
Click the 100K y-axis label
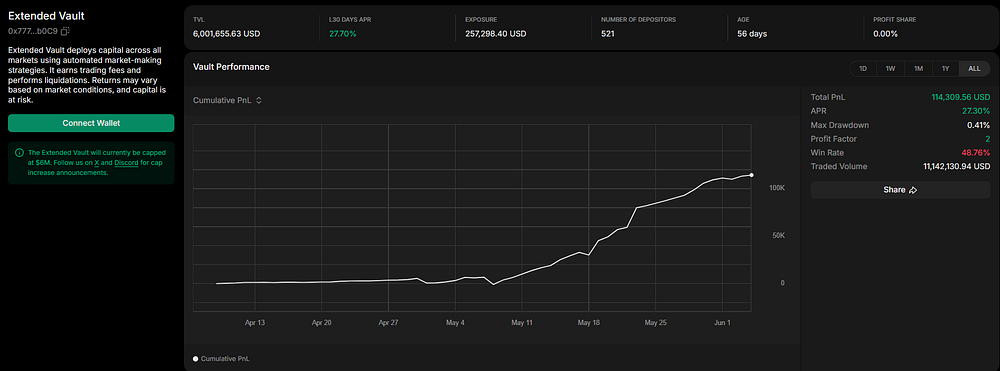777,189
